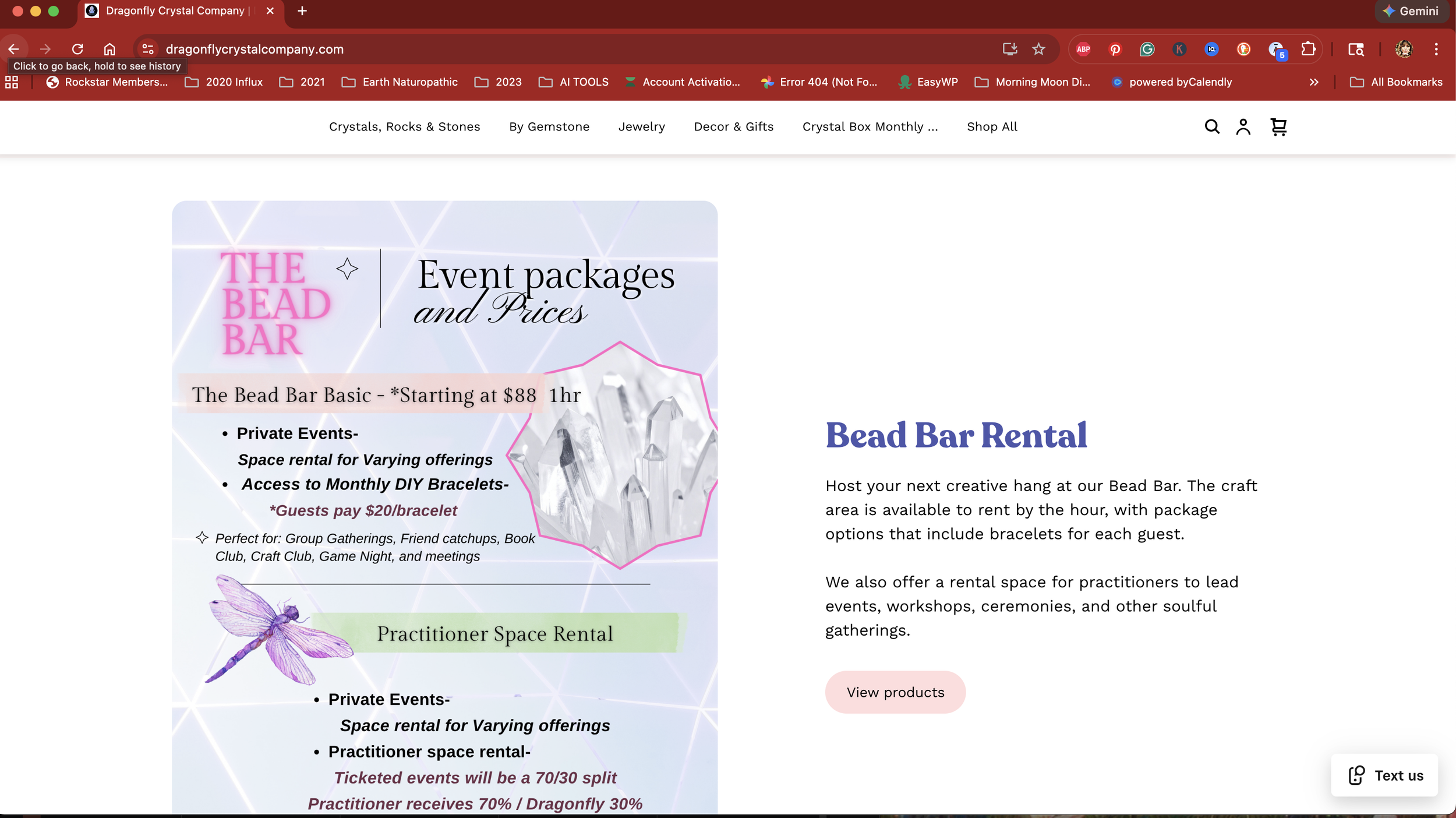The height and width of the screenshot is (818, 1456).
Task: Open site permissions via tune icon
Action: coord(147,49)
